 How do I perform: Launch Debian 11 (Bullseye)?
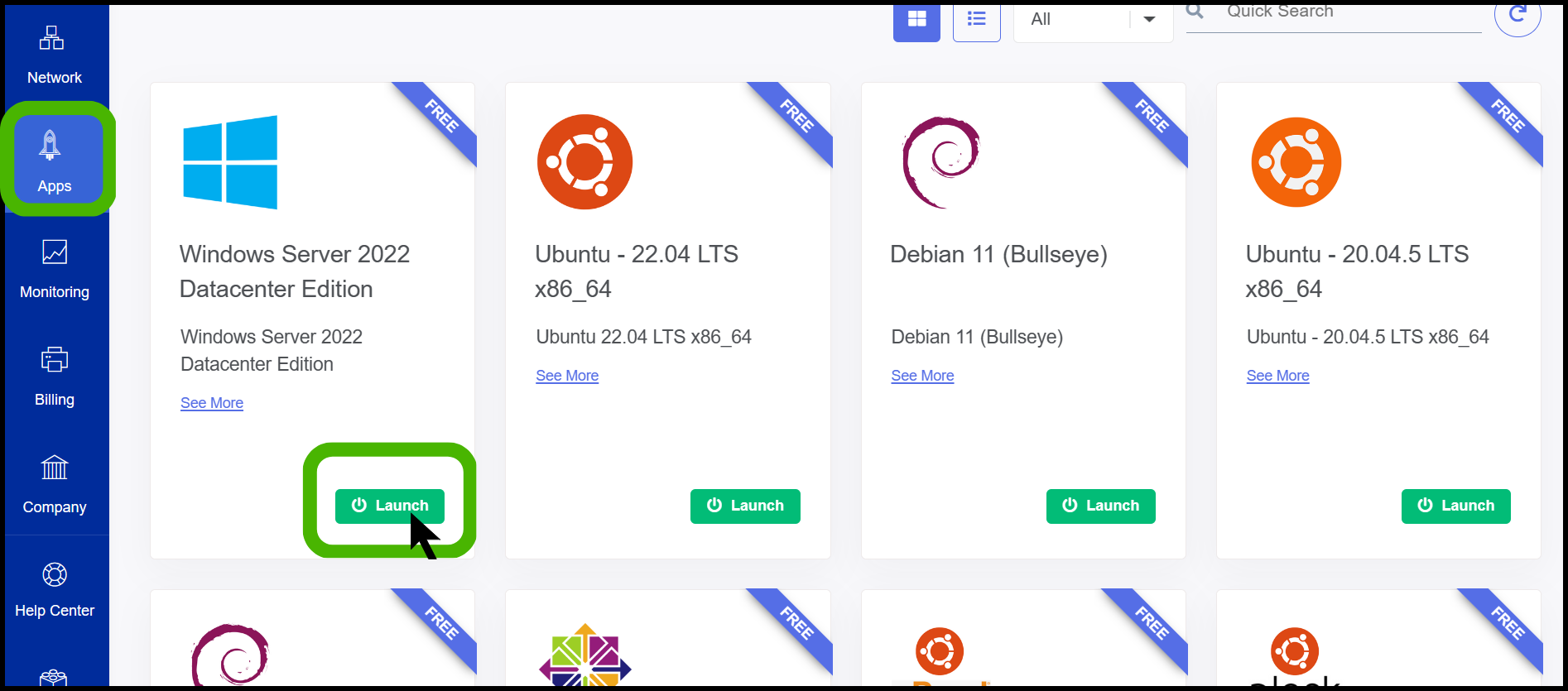point(1100,506)
